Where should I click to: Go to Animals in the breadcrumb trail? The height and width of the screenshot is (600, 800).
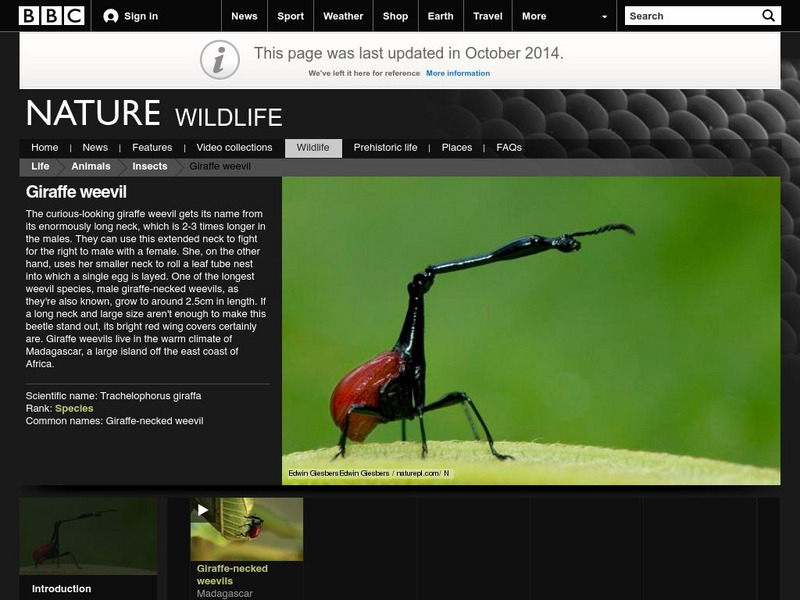coord(92,167)
